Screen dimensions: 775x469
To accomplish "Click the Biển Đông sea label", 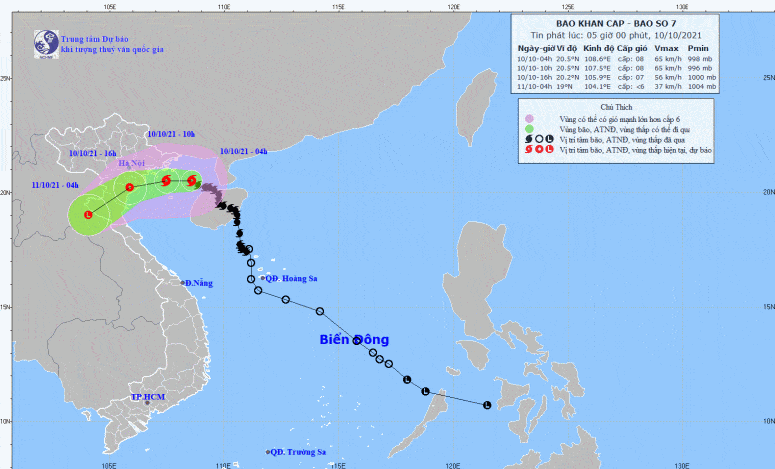I will (354, 340).
